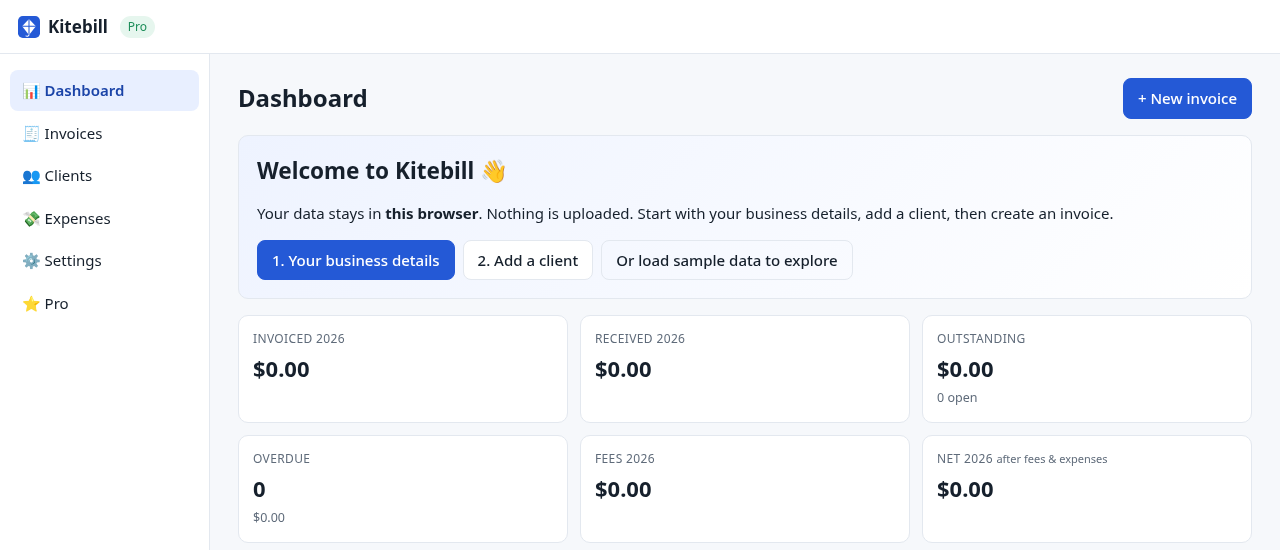The image size is (1280, 550).
Task: Click the Clients people icon
Action: 31,176
